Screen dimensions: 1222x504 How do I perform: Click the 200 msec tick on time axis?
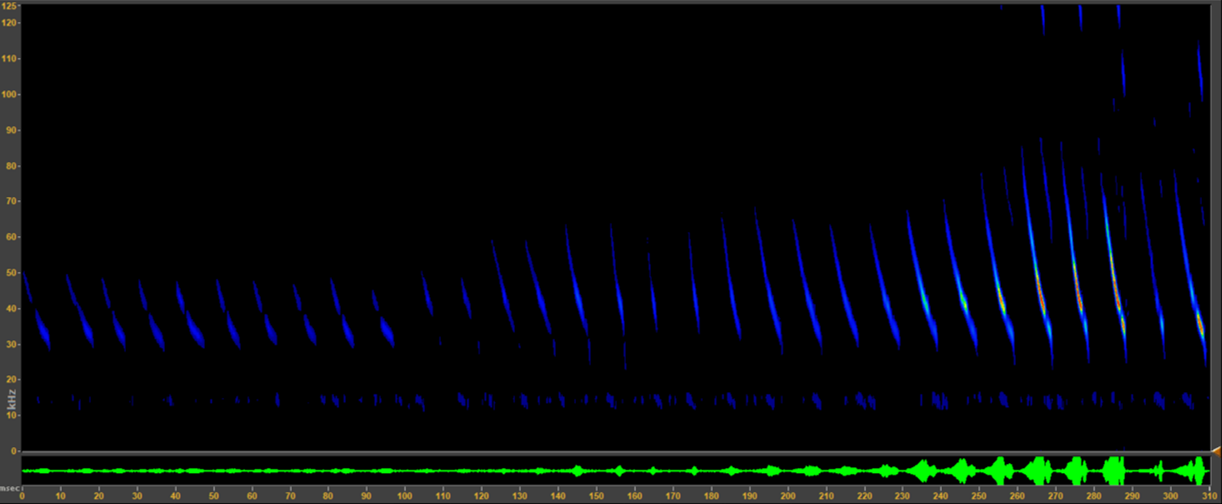click(789, 496)
